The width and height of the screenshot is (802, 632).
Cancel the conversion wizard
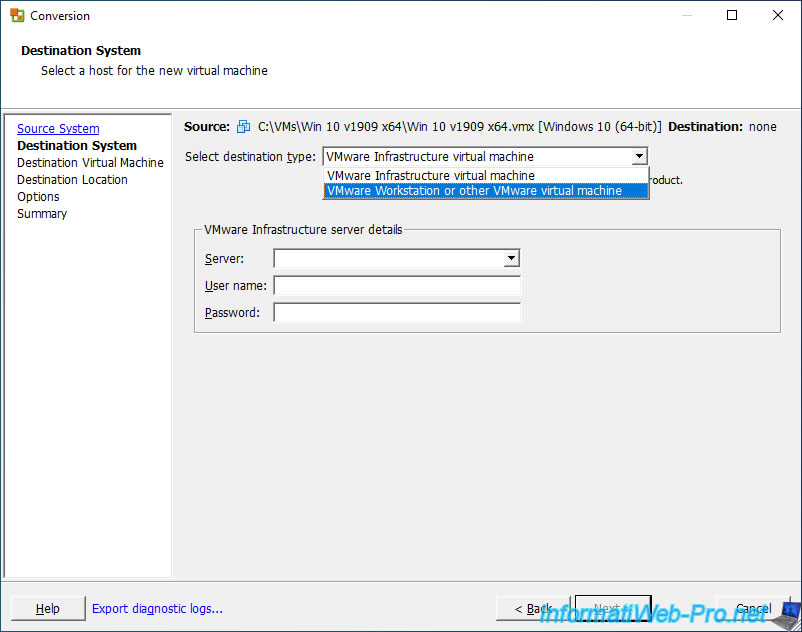[x=753, y=608]
